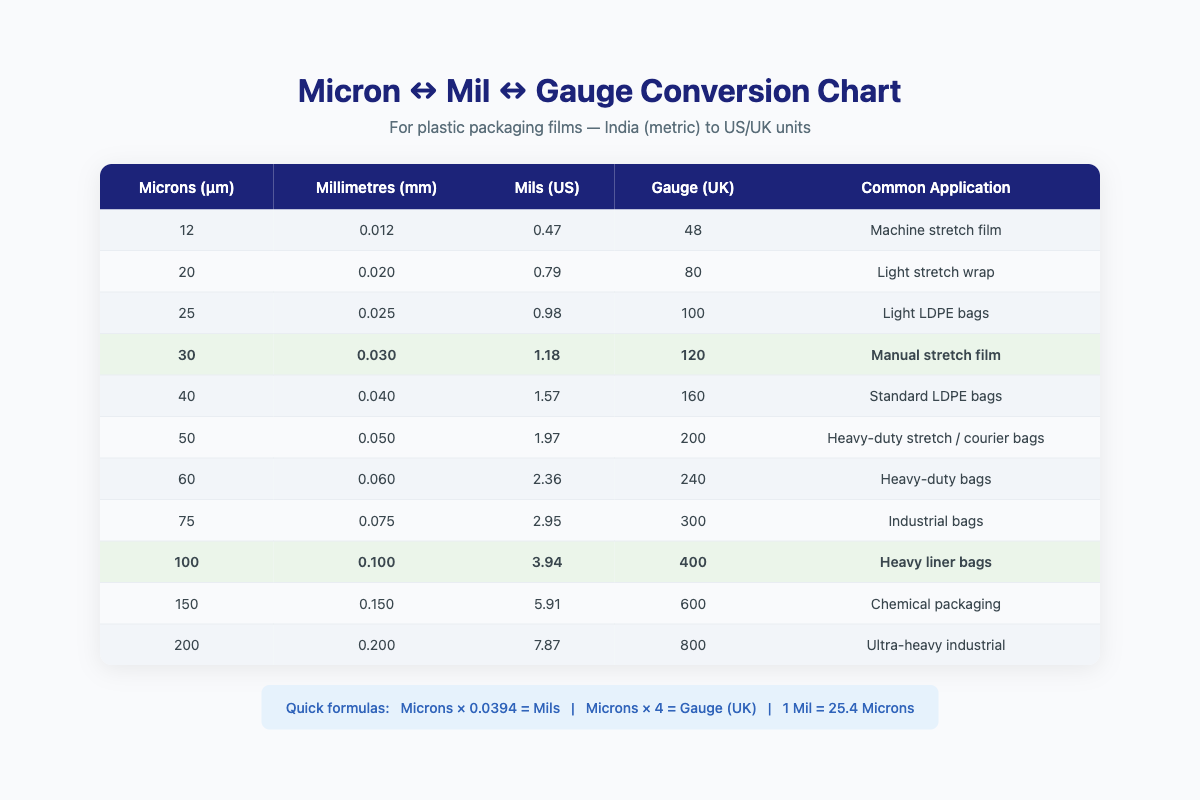Image resolution: width=1200 pixels, height=800 pixels.
Task: Click the 240 gauge cell
Action: coord(693,479)
